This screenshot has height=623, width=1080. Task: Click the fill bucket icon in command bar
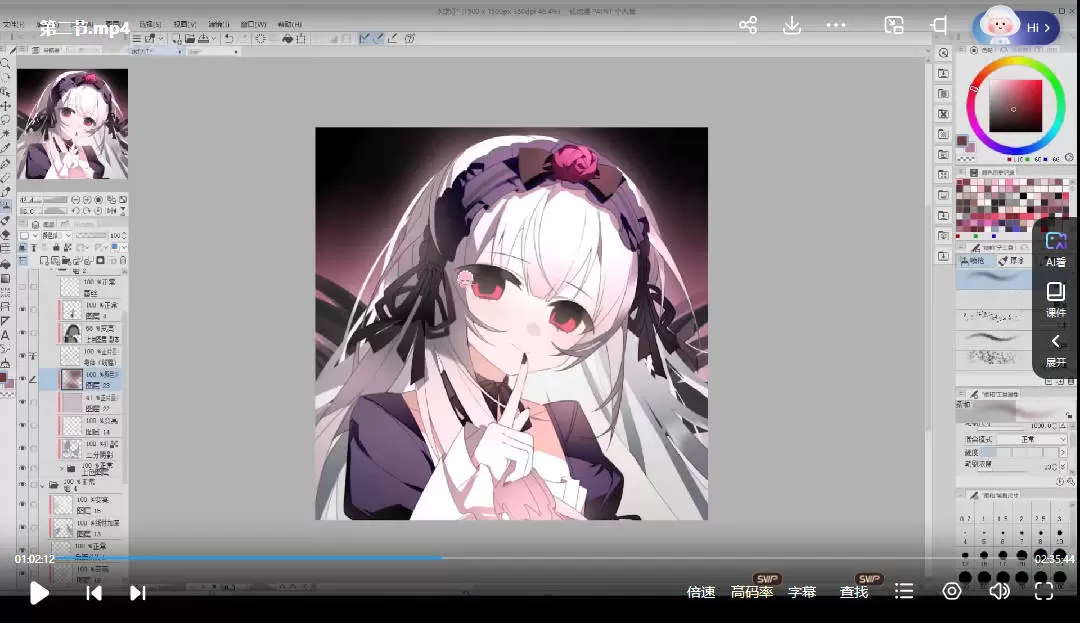(287, 39)
